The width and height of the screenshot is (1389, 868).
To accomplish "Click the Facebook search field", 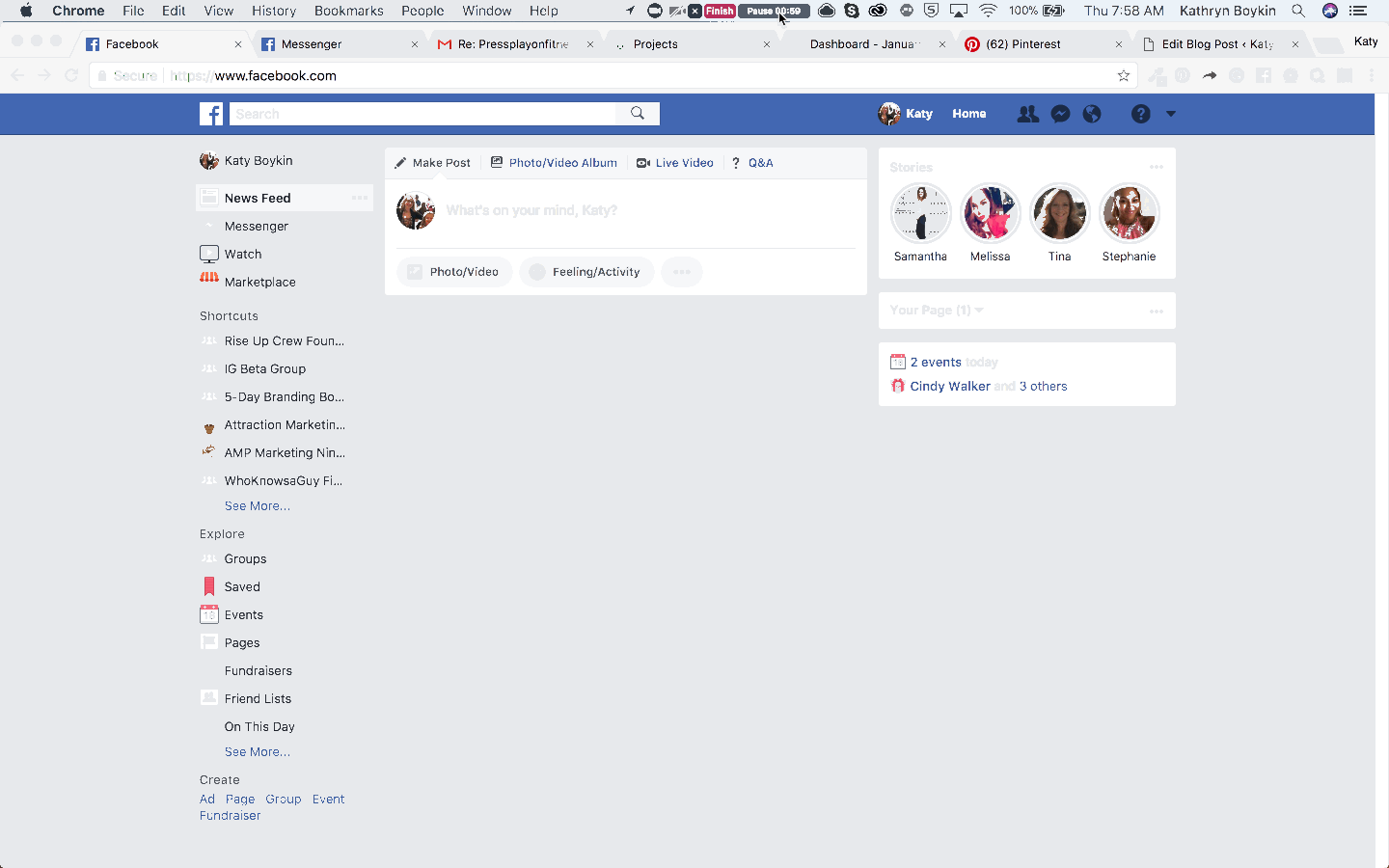I will pos(424,114).
